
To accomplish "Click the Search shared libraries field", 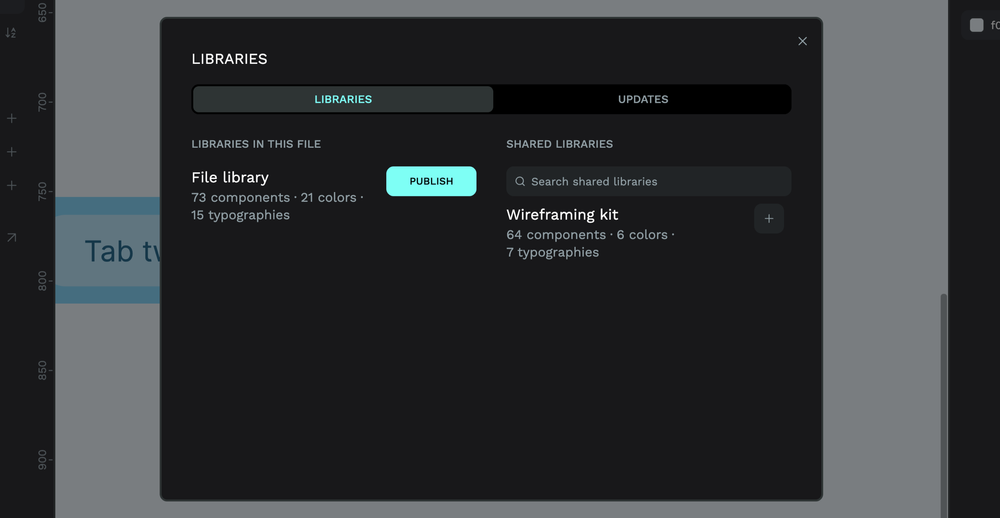I will point(655,182).
